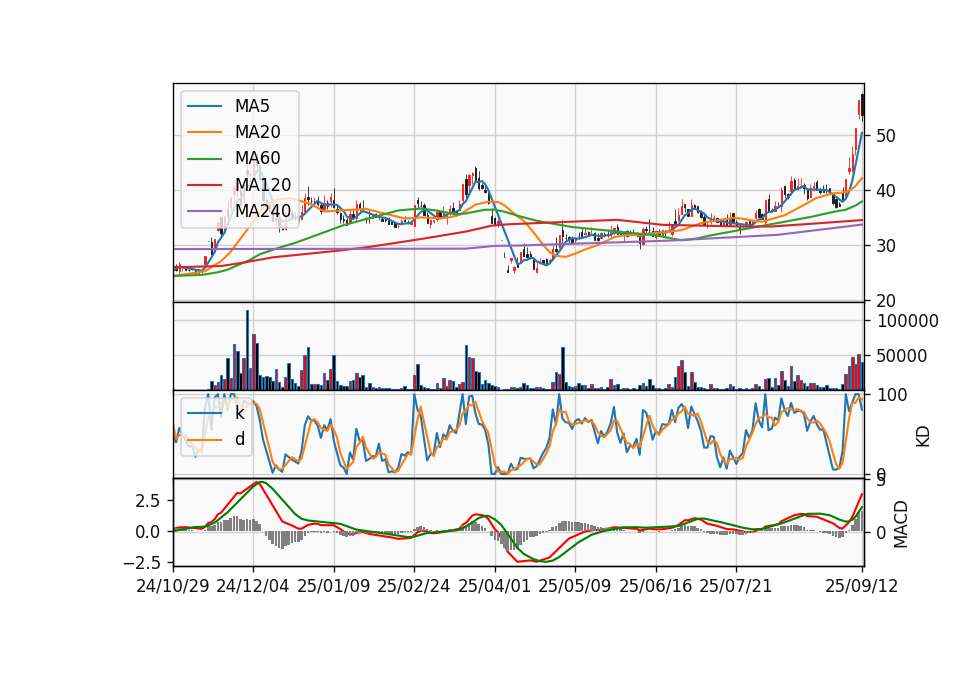Click the tallest volume bar near 24/12/04
This screenshot has height=690, width=960.
pos(247,350)
